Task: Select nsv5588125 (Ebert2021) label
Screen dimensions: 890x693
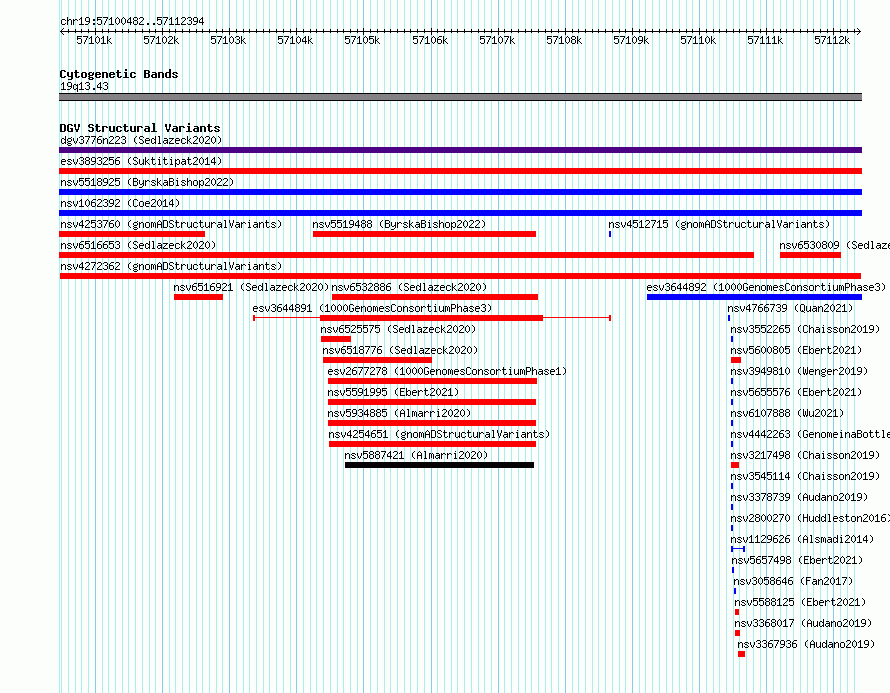Action: point(800,602)
